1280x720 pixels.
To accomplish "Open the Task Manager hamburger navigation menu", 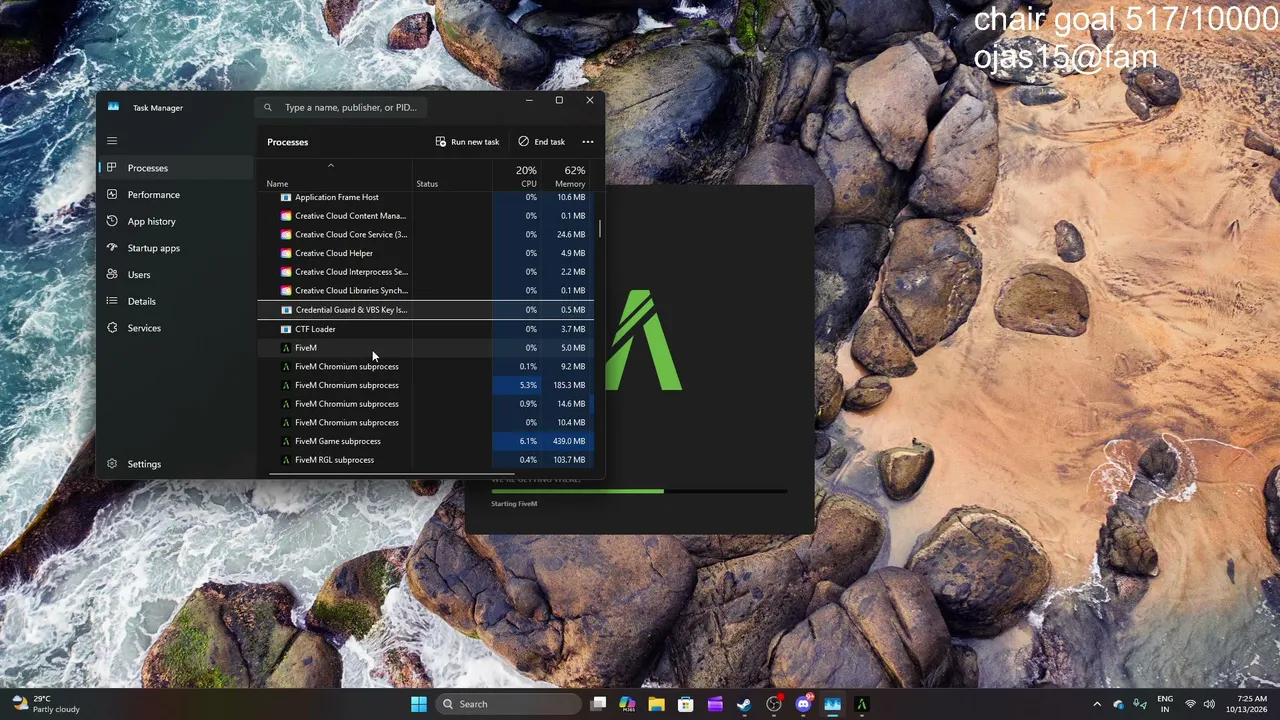I will (x=112, y=141).
